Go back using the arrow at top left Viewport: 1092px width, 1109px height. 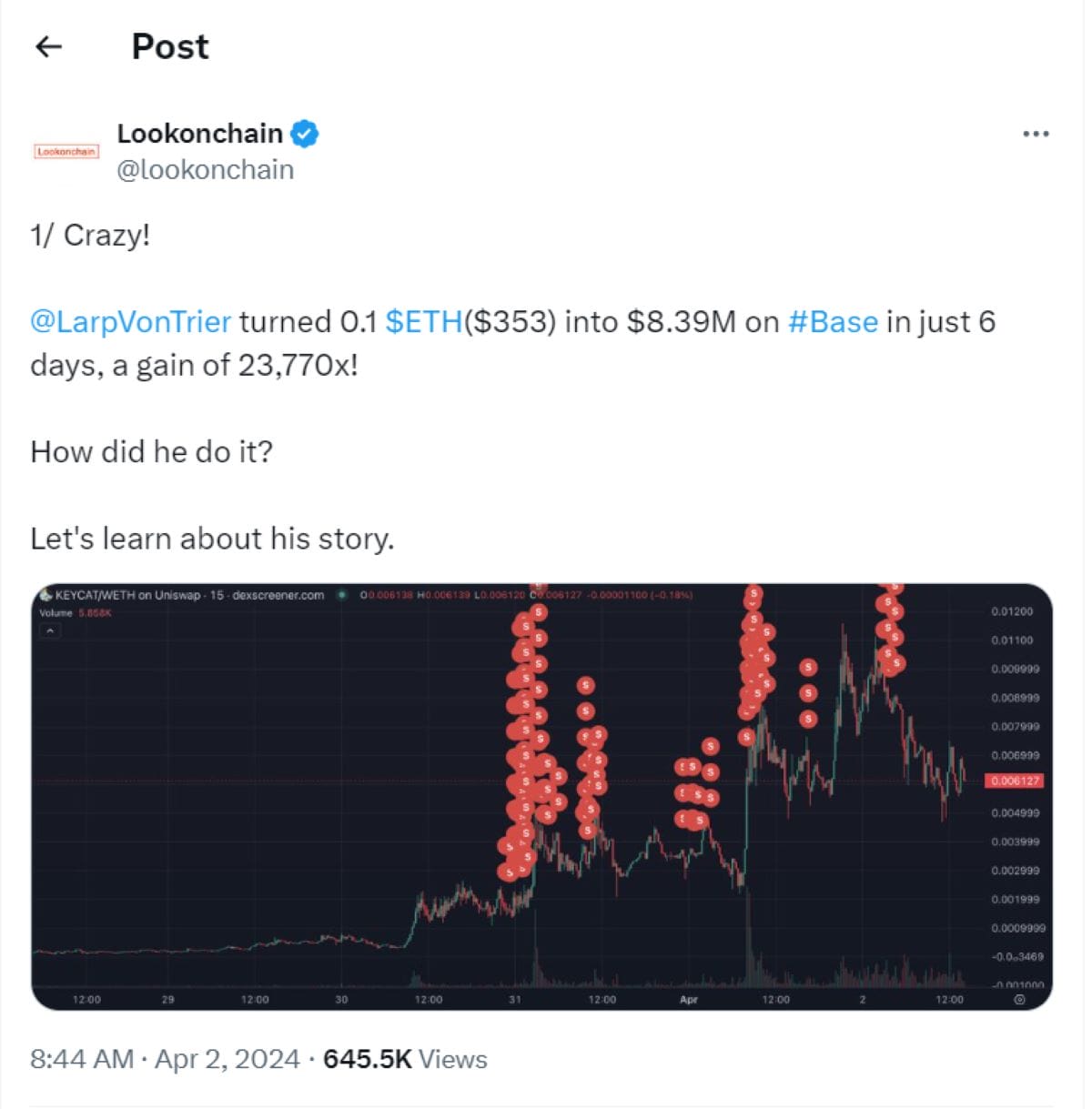point(48,46)
